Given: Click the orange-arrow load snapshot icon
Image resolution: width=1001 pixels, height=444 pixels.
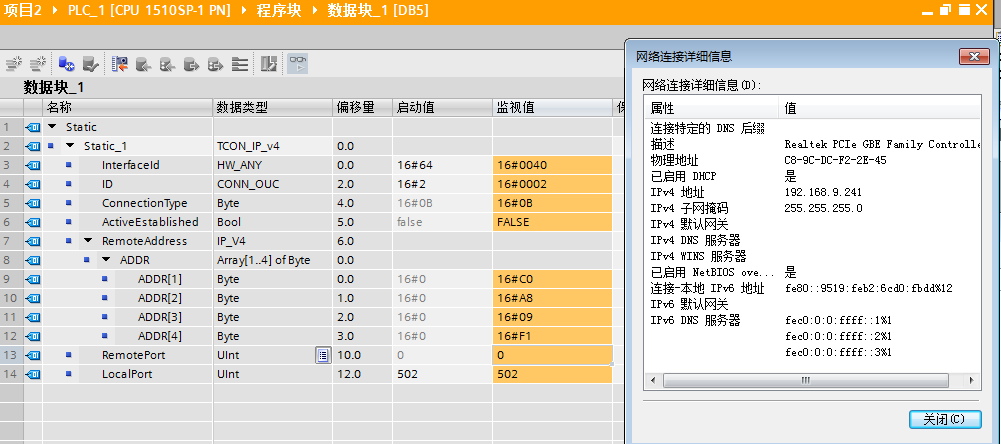Looking at the screenshot, I should tap(119, 63).
